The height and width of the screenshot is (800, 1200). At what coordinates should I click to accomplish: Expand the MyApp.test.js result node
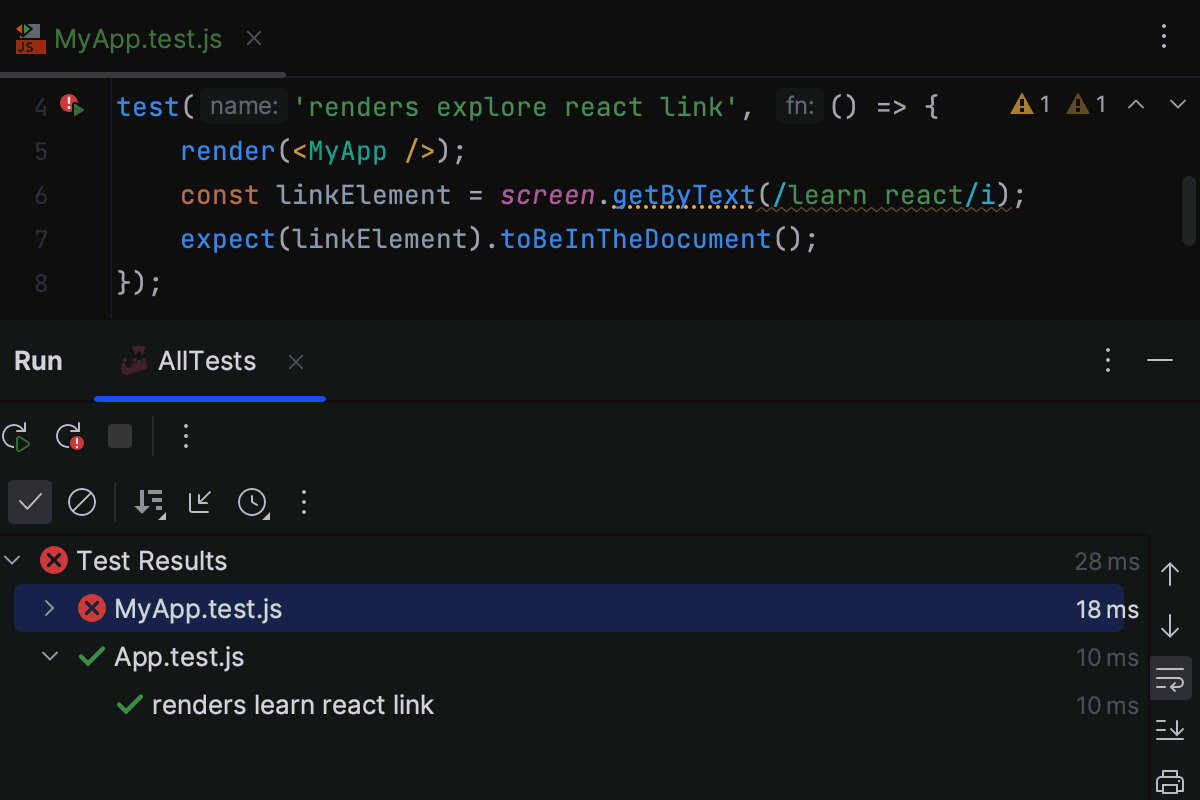[50, 608]
